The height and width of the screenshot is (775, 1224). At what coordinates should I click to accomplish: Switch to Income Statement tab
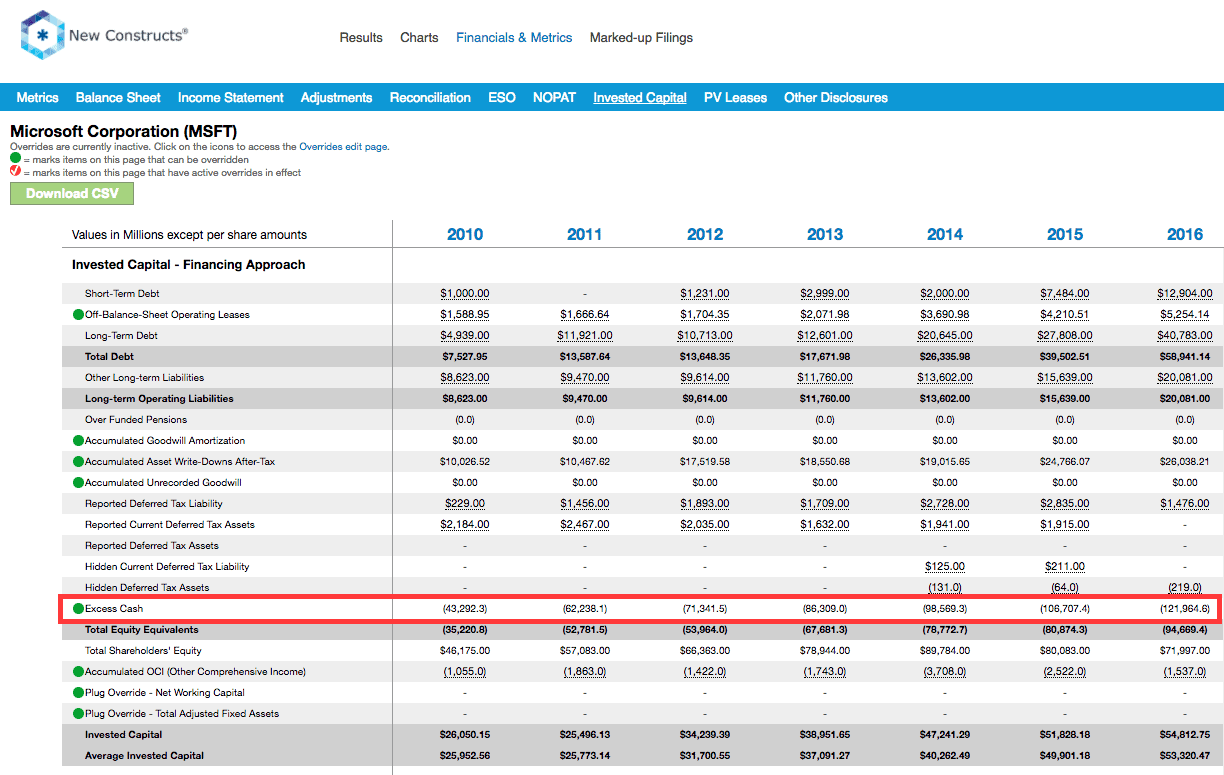pos(231,97)
